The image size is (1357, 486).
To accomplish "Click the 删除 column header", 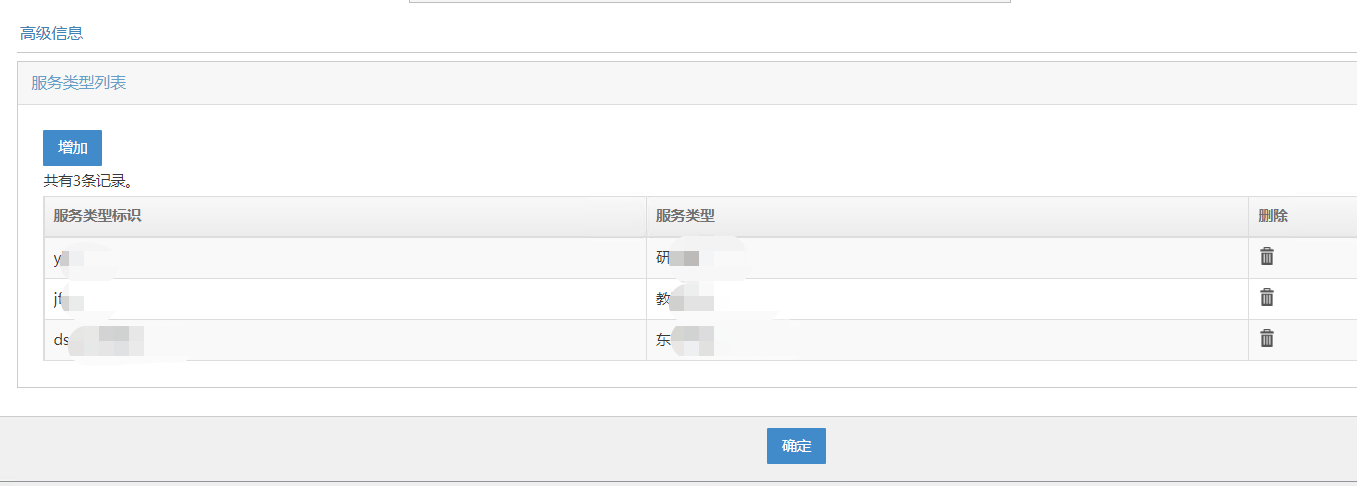I will point(1273,216).
